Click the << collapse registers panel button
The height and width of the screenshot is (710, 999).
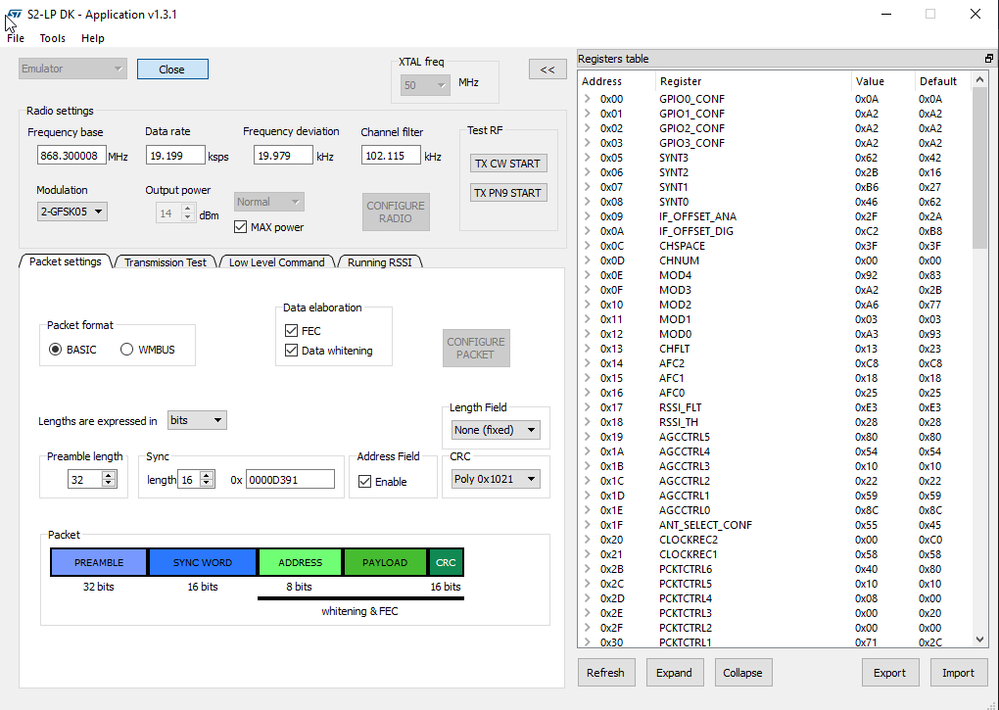tap(547, 69)
